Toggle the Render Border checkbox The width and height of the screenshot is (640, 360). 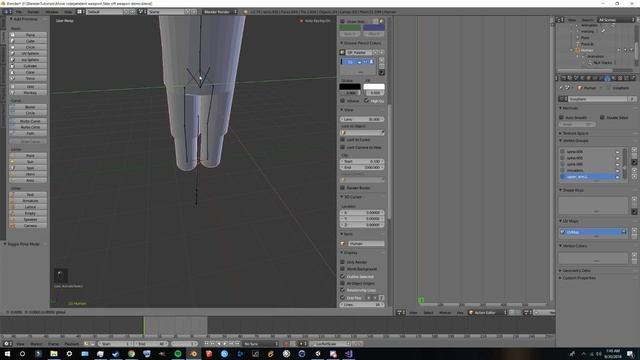343,188
